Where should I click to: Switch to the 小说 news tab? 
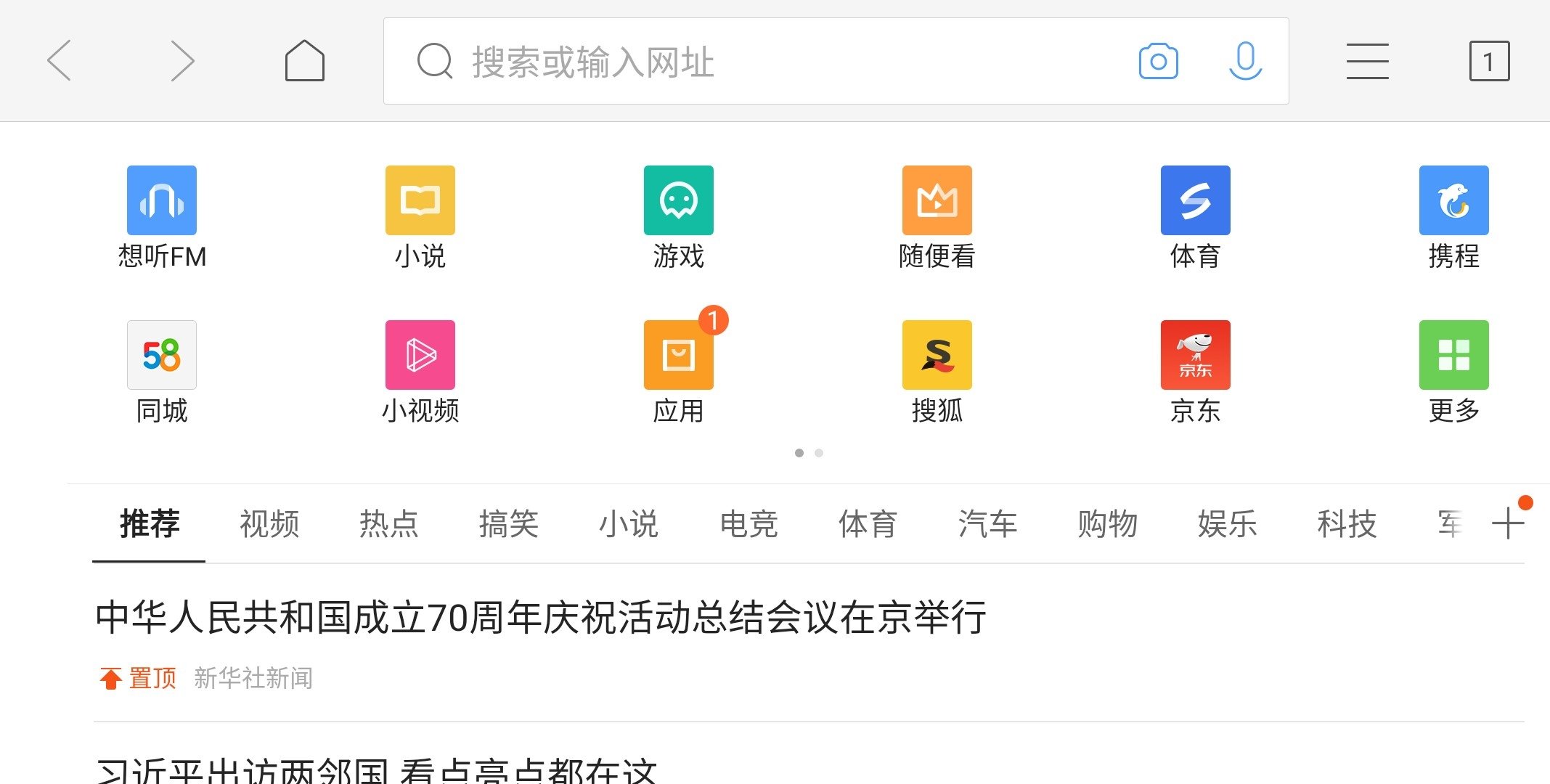coord(629,523)
